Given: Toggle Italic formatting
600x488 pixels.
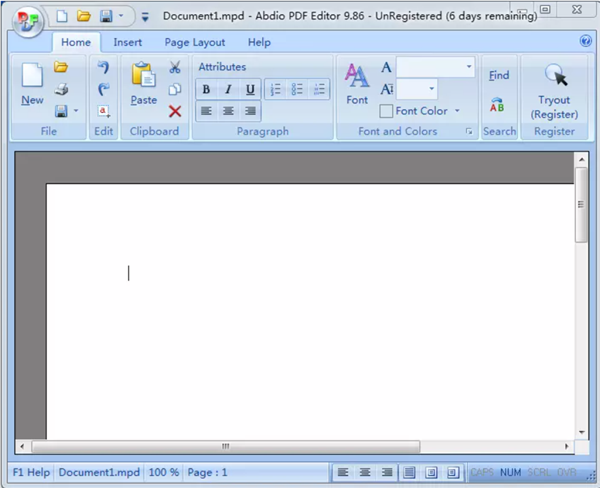Looking at the screenshot, I should (x=228, y=90).
